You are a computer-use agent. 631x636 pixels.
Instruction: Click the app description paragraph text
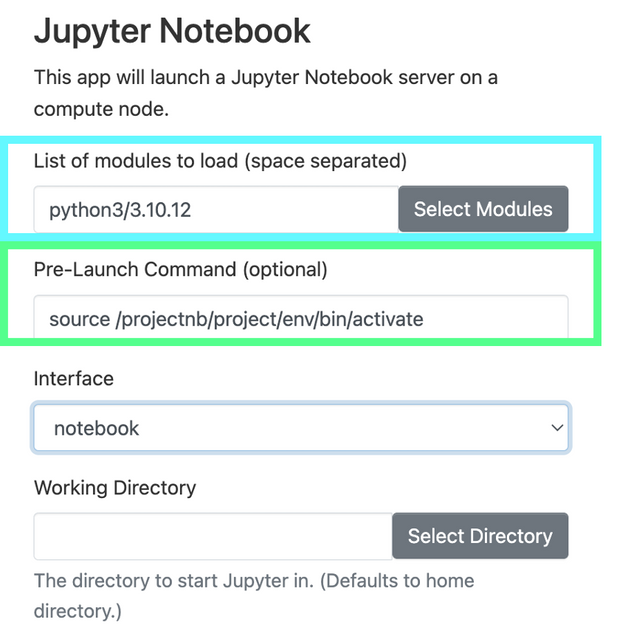[266, 93]
